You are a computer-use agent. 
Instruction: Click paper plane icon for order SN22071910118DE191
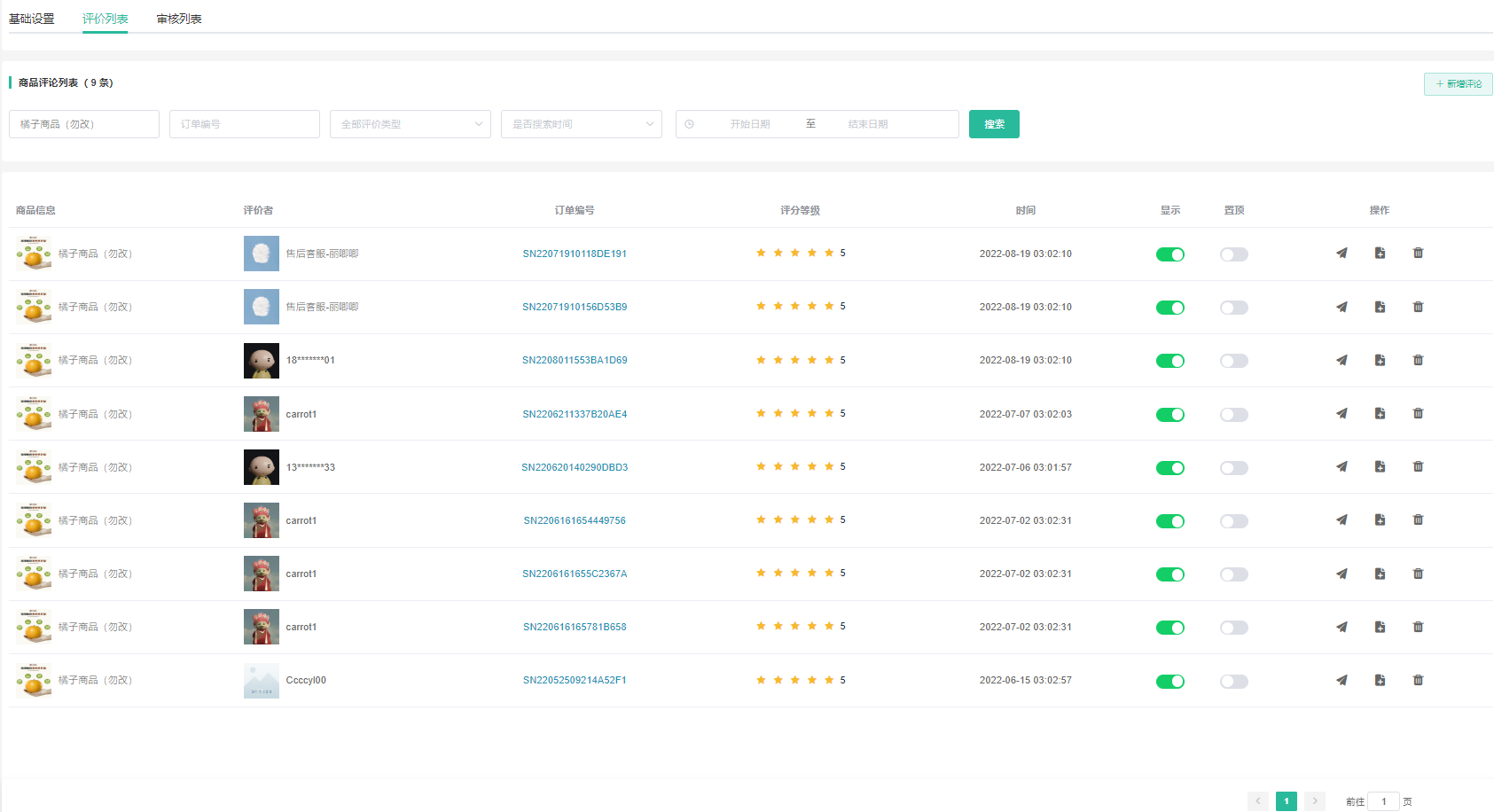(1341, 254)
